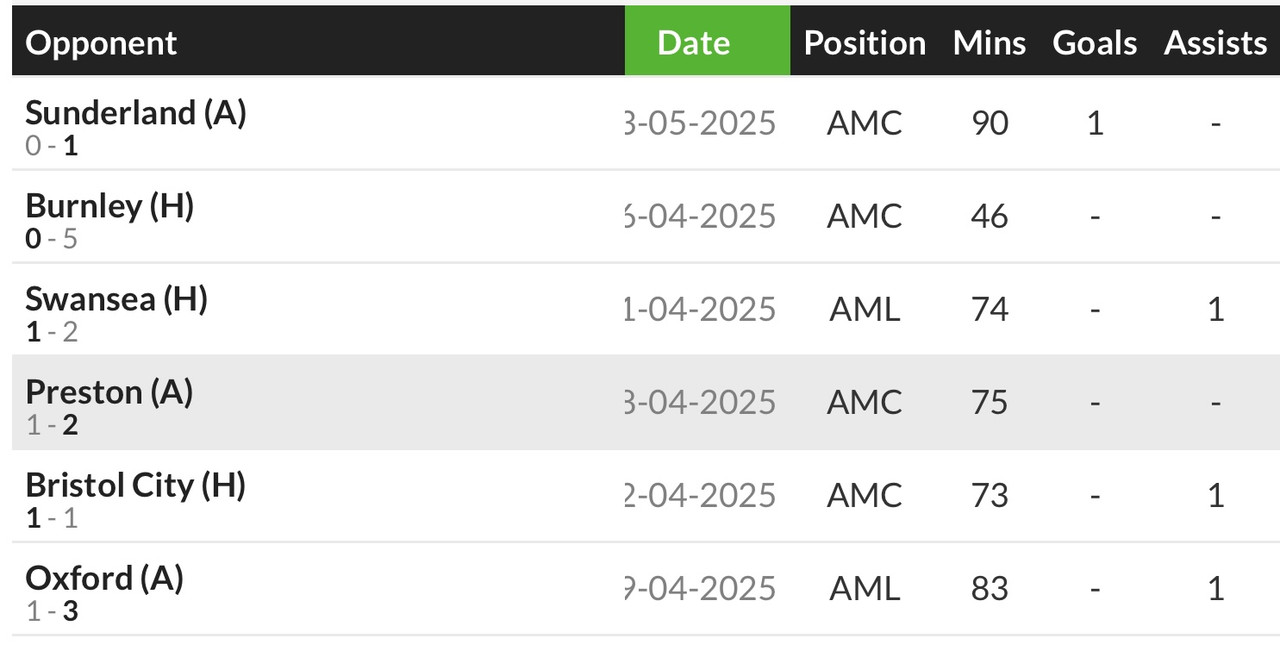Open the Burnley (H) match
Screen dimensions: 1280x646
pos(110,206)
